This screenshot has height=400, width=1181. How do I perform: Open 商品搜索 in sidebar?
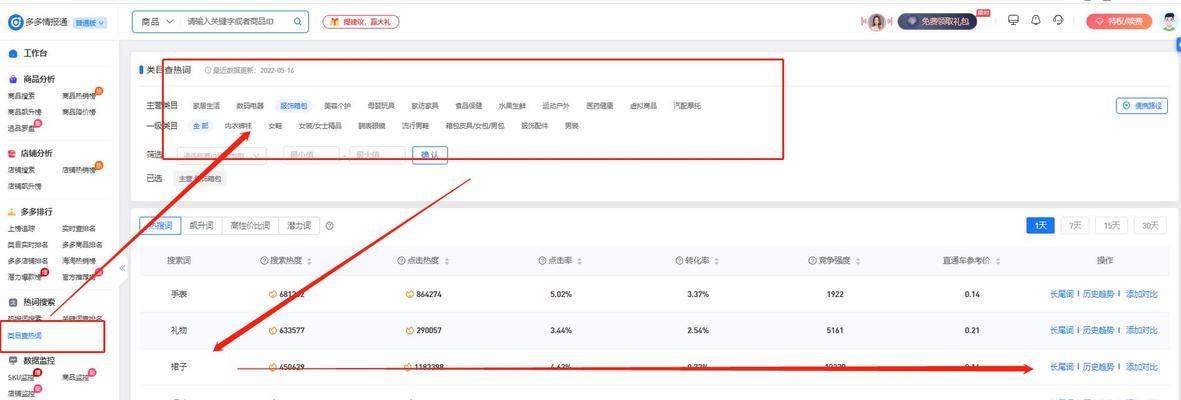point(21,96)
